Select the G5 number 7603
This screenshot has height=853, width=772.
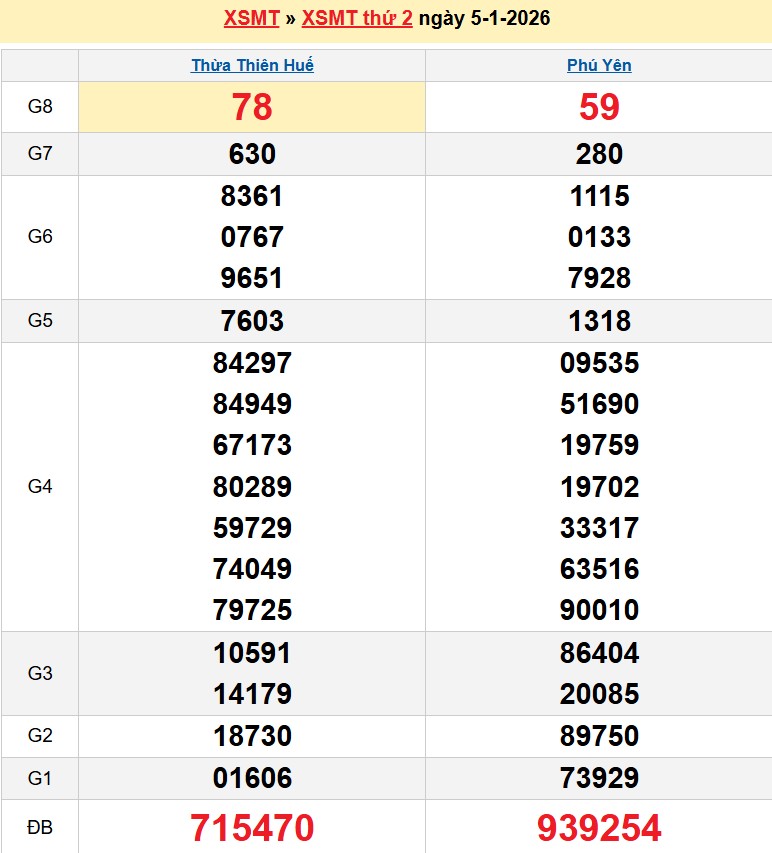[x=252, y=321]
